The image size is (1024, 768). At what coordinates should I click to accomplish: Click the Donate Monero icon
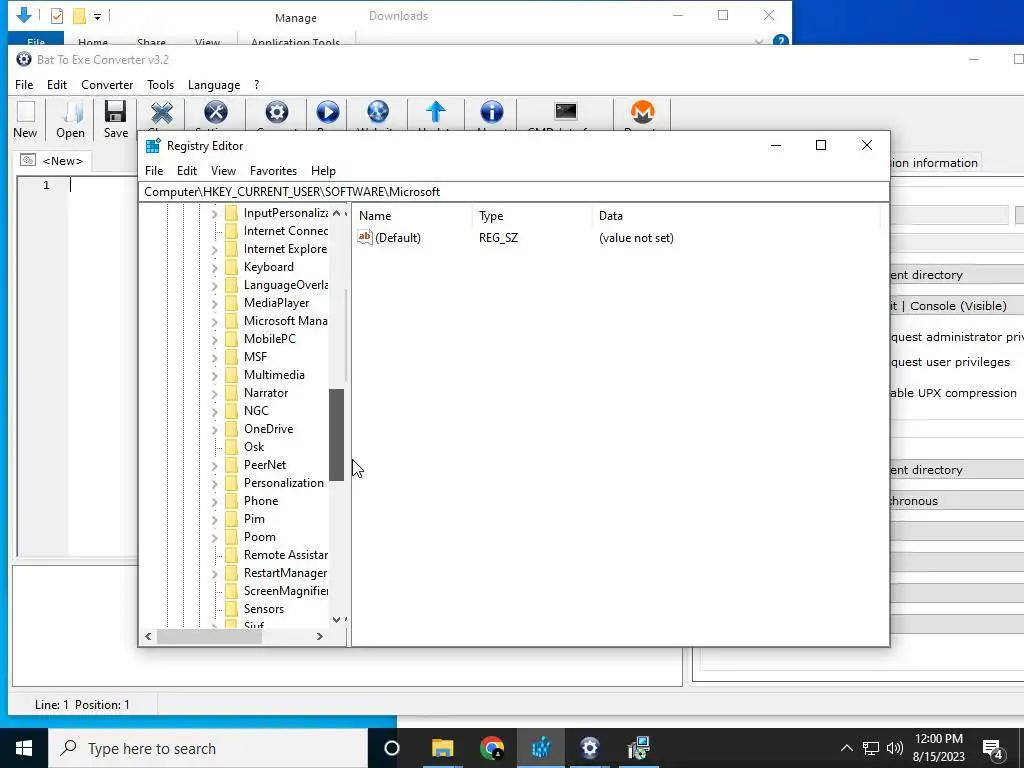(642, 112)
